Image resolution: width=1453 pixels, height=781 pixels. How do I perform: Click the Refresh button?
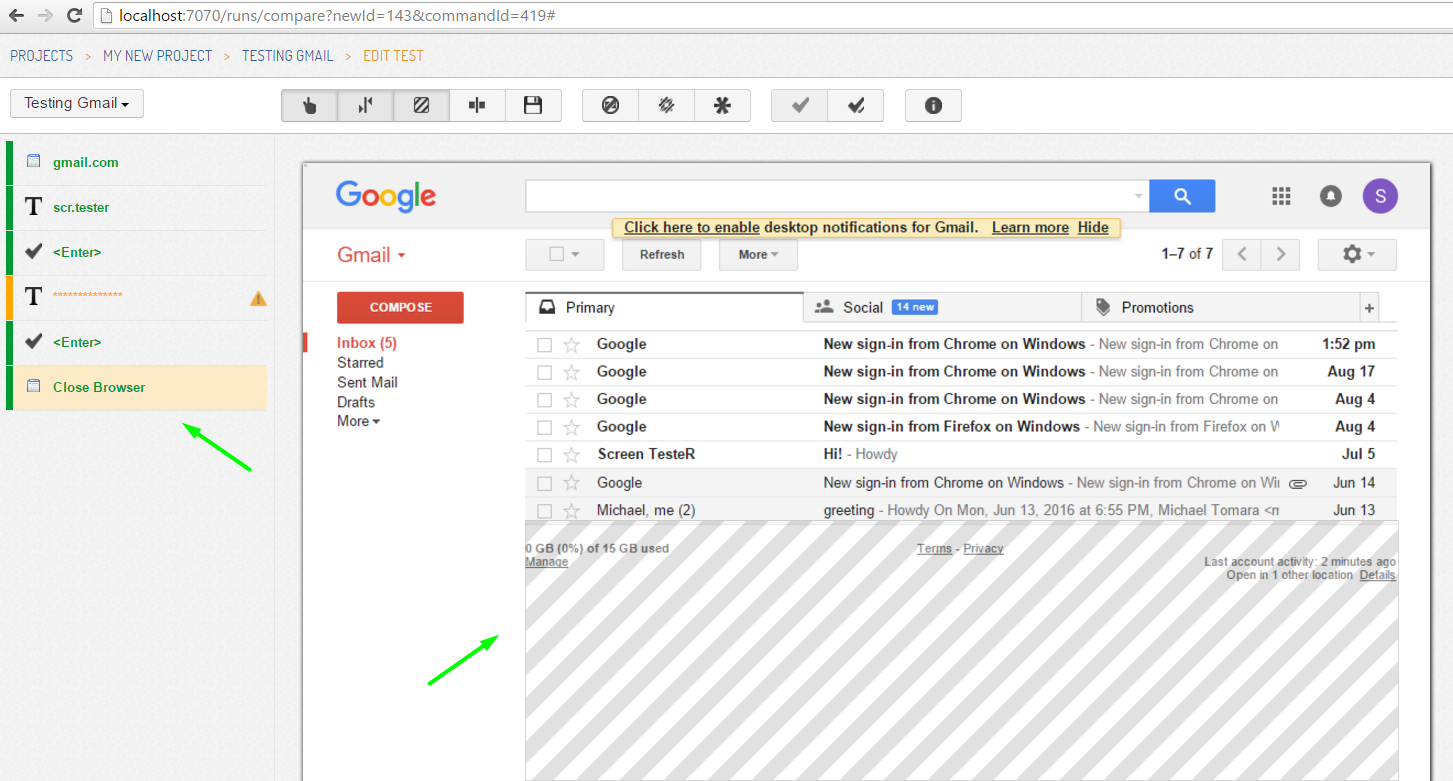[662, 254]
